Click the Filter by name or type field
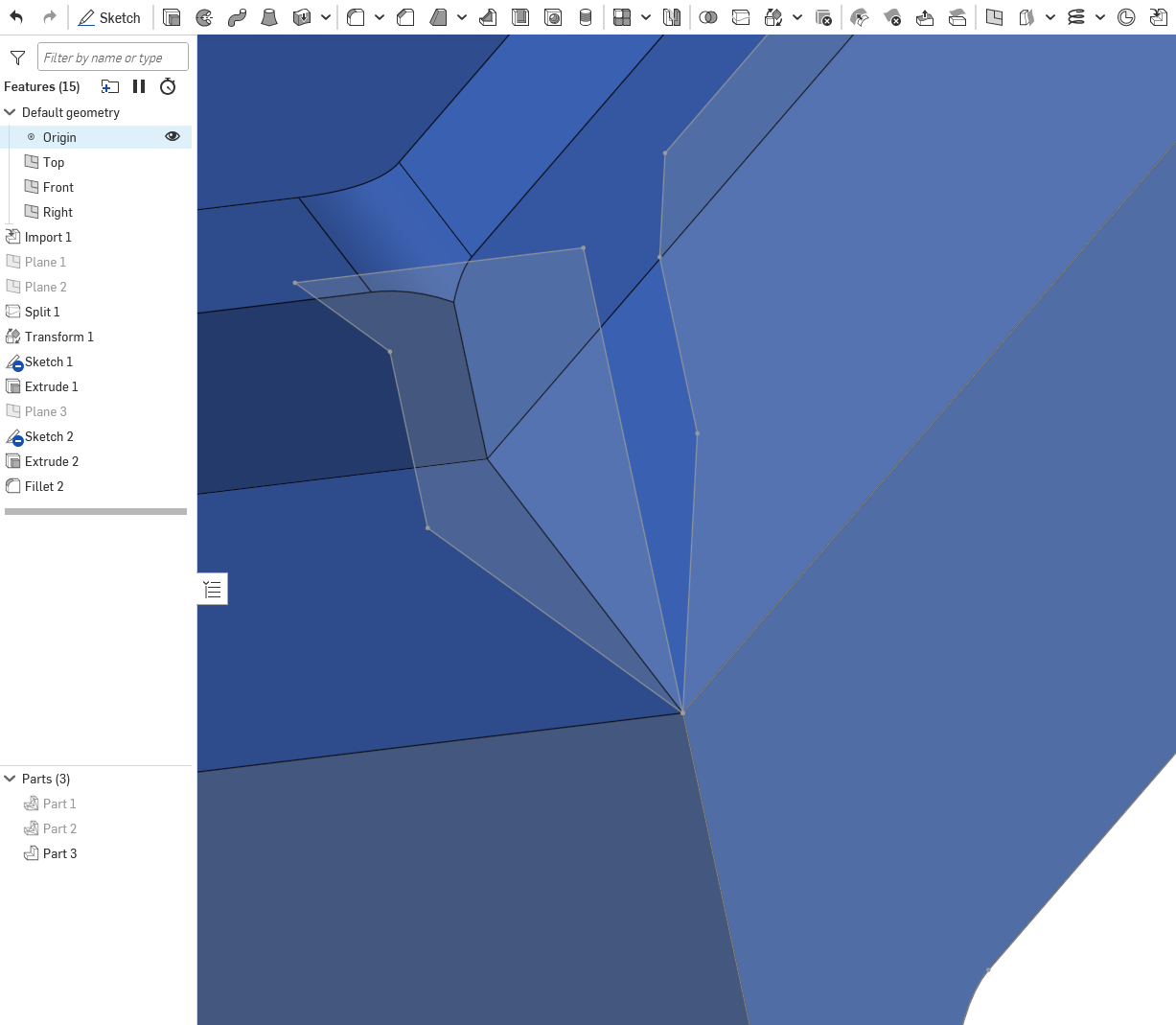The height and width of the screenshot is (1025, 1176). (x=112, y=57)
